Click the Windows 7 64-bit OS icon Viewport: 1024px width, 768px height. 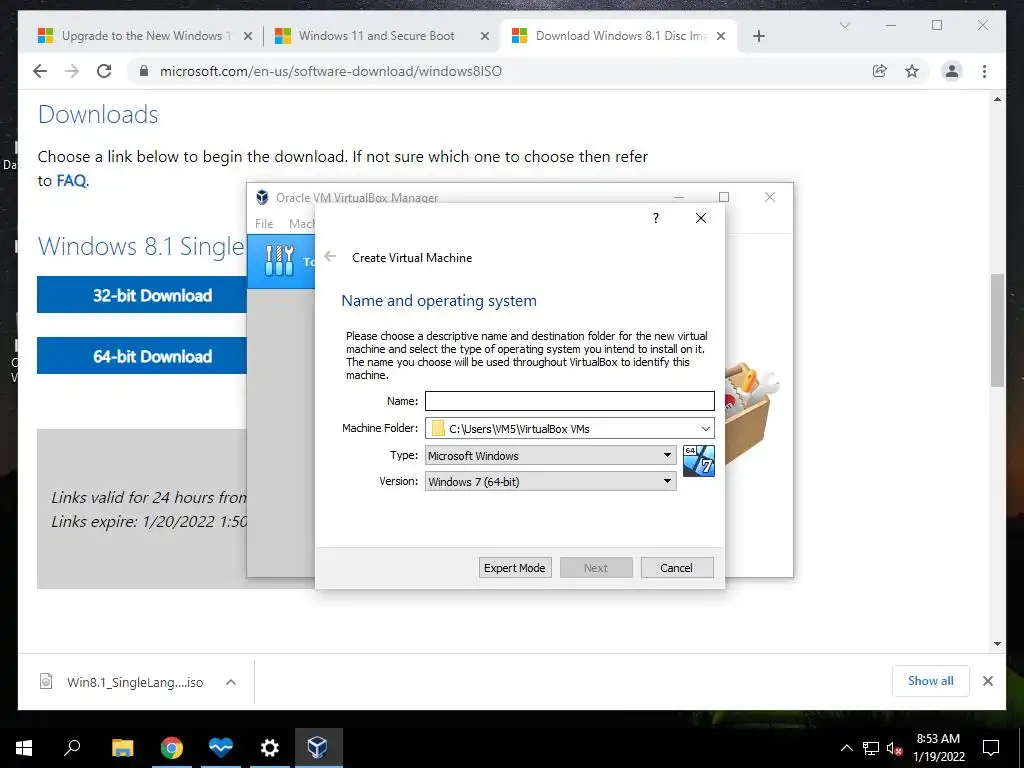[x=699, y=461]
